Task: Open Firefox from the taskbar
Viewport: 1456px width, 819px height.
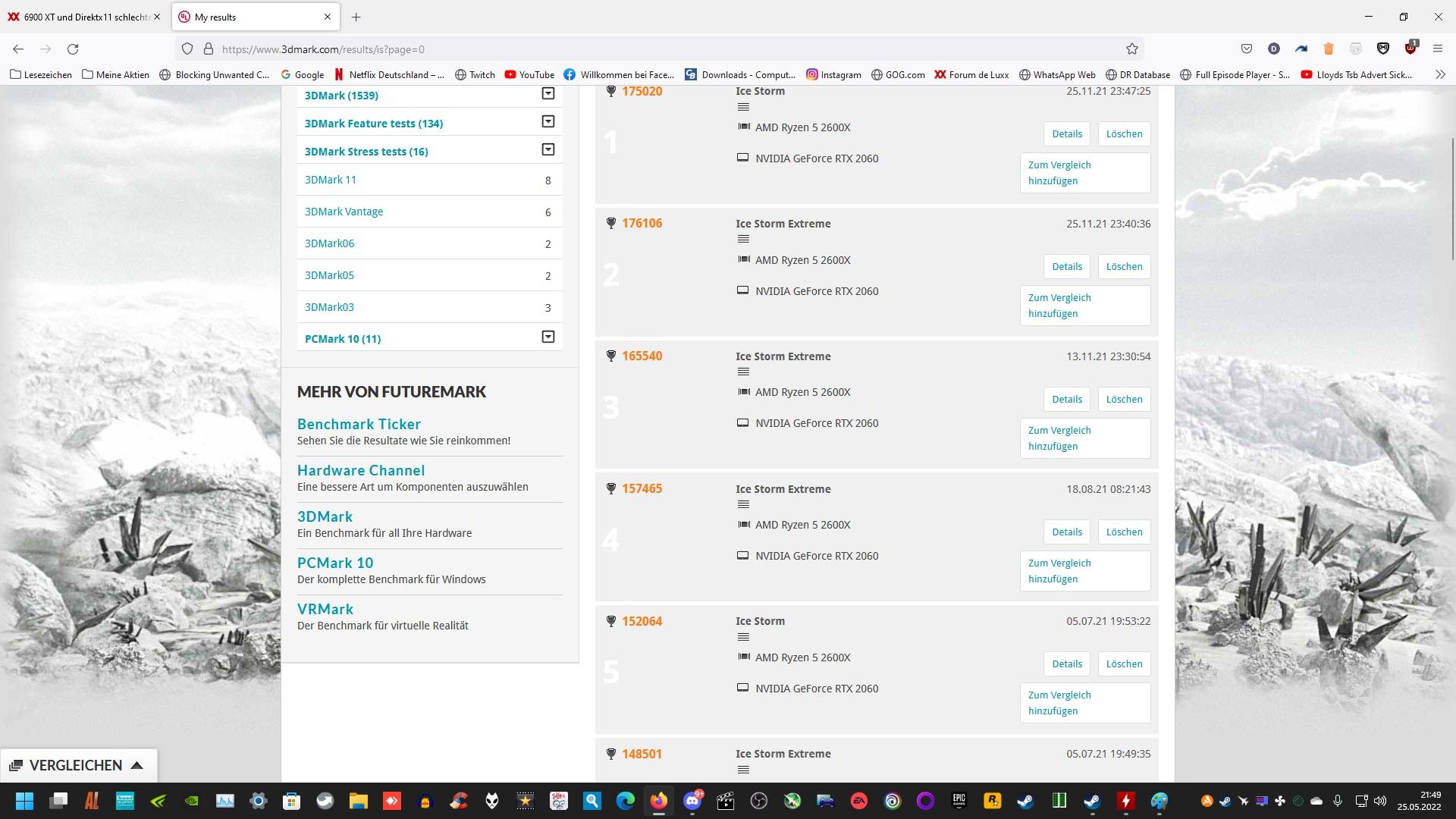Action: (658, 801)
